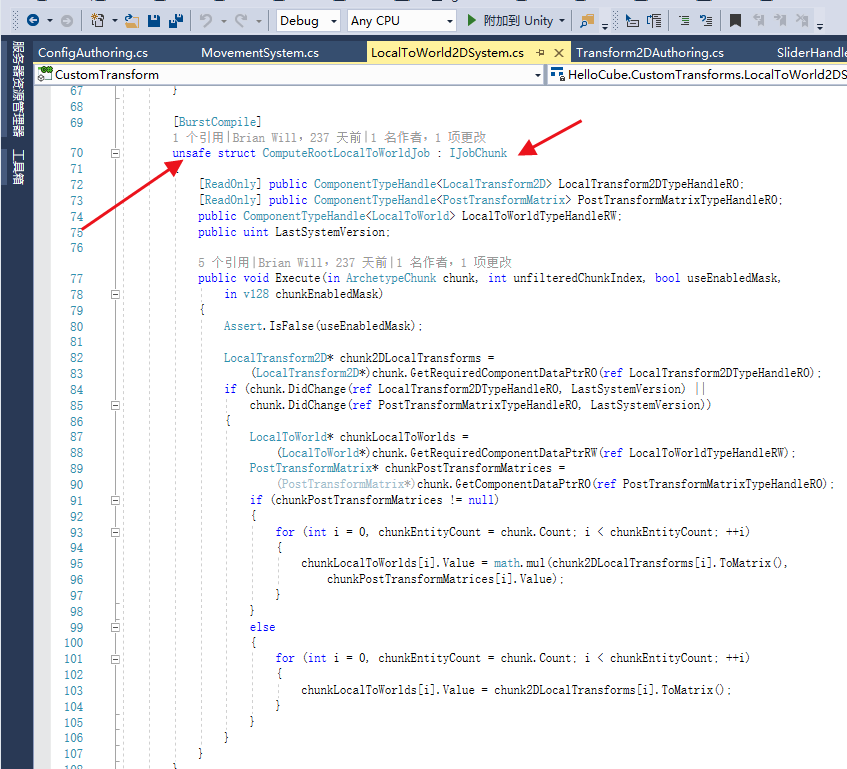Open the Undo history dropdown arrow

point(224,22)
